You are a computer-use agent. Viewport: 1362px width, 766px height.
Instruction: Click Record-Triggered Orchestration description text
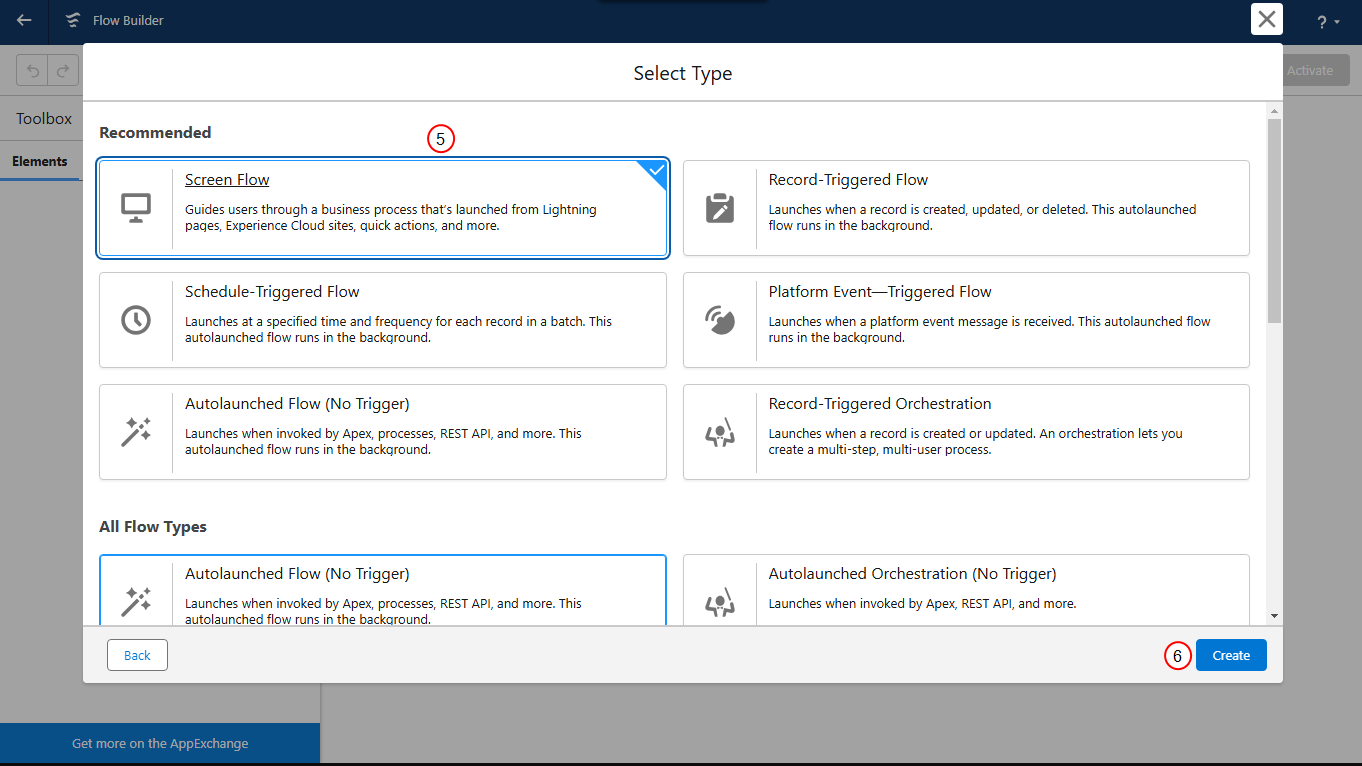click(975, 442)
